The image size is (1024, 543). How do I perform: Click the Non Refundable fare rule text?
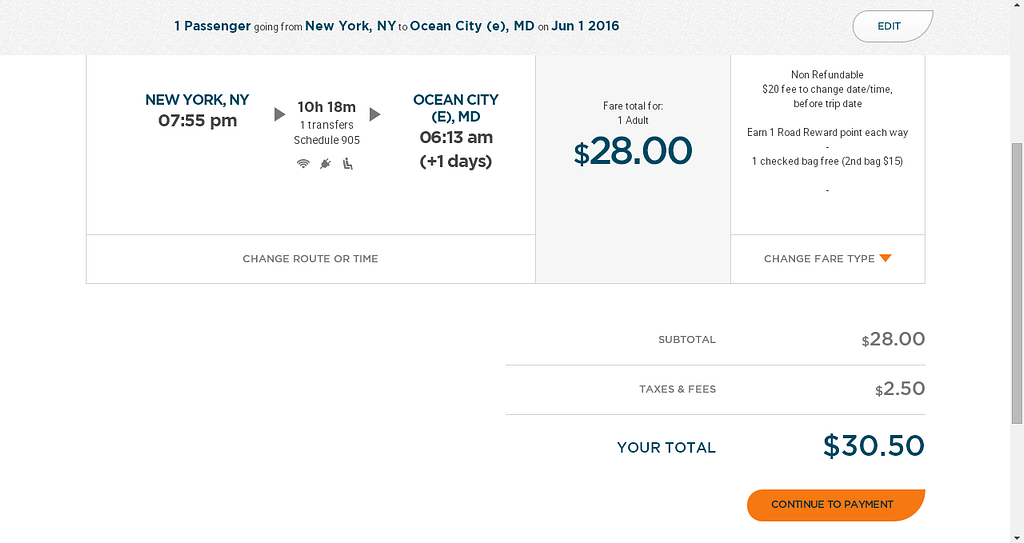pos(827,75)
